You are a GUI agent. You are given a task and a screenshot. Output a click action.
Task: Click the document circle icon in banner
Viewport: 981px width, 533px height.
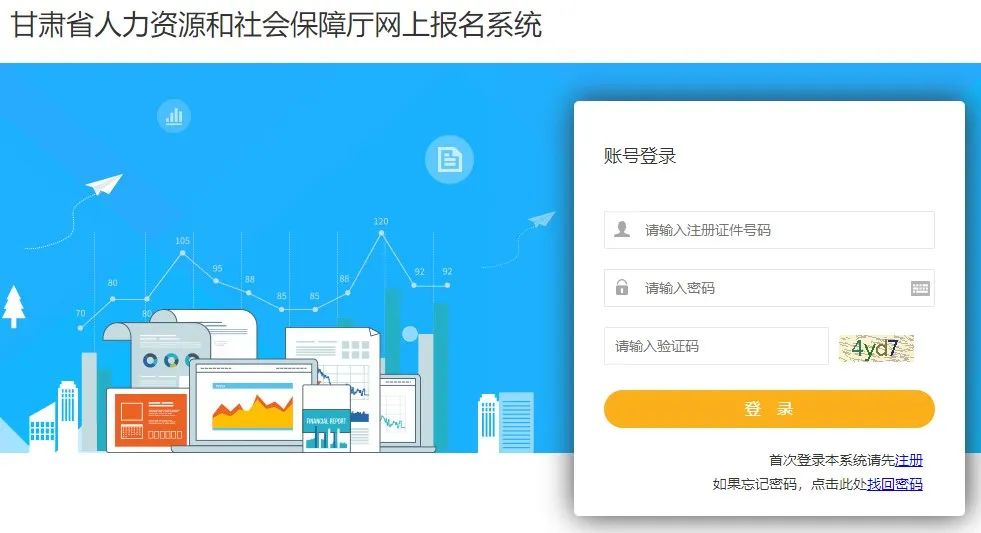[x=449, y=159]
